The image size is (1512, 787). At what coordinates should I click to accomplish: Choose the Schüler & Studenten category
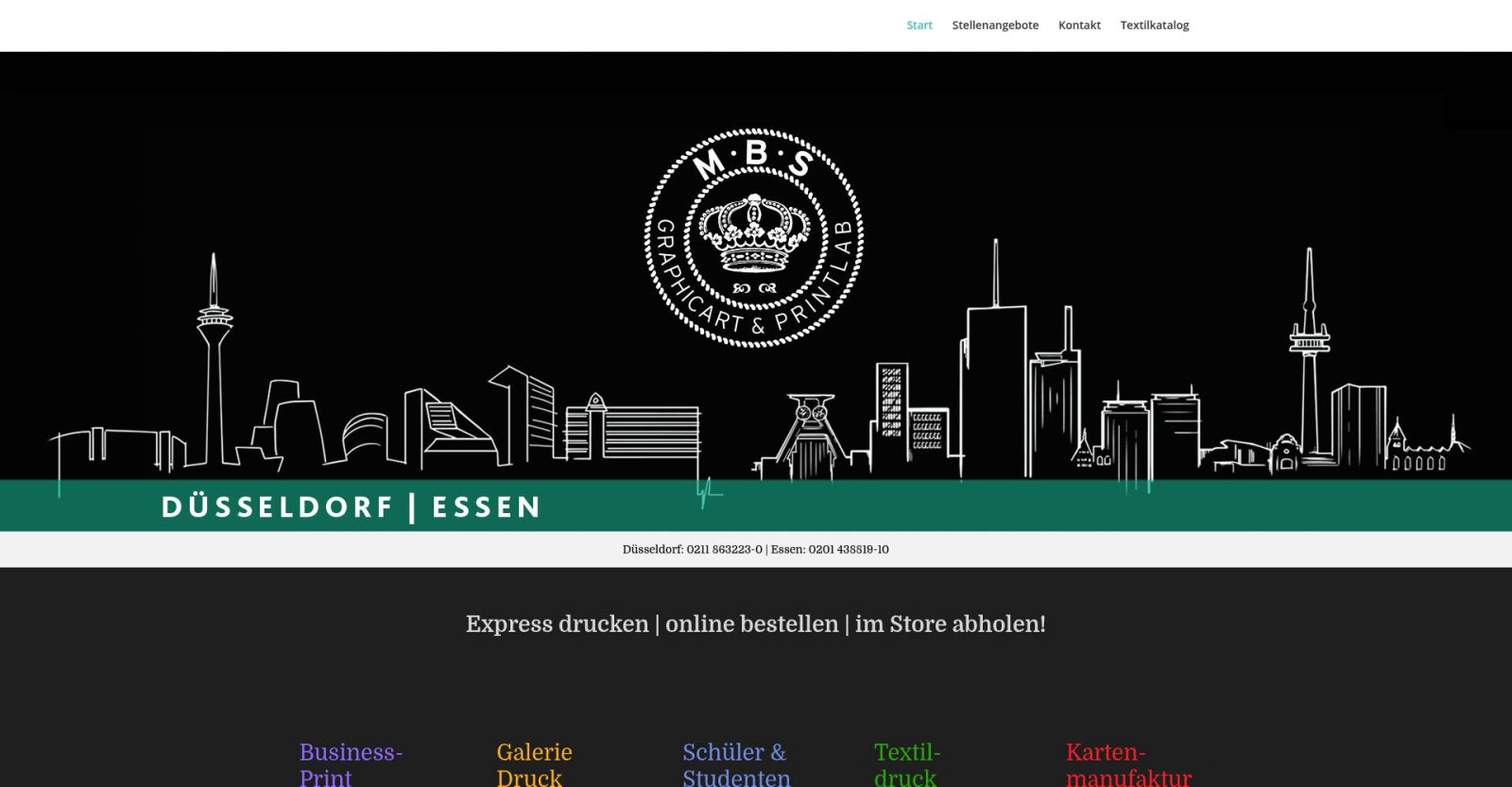click(x=735, y=764)
